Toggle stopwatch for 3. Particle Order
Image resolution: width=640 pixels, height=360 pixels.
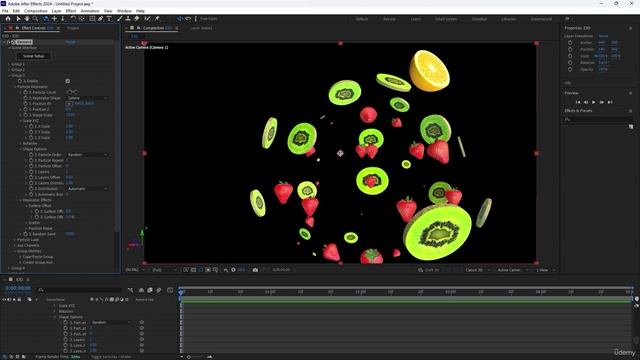[x=31, y=155]
